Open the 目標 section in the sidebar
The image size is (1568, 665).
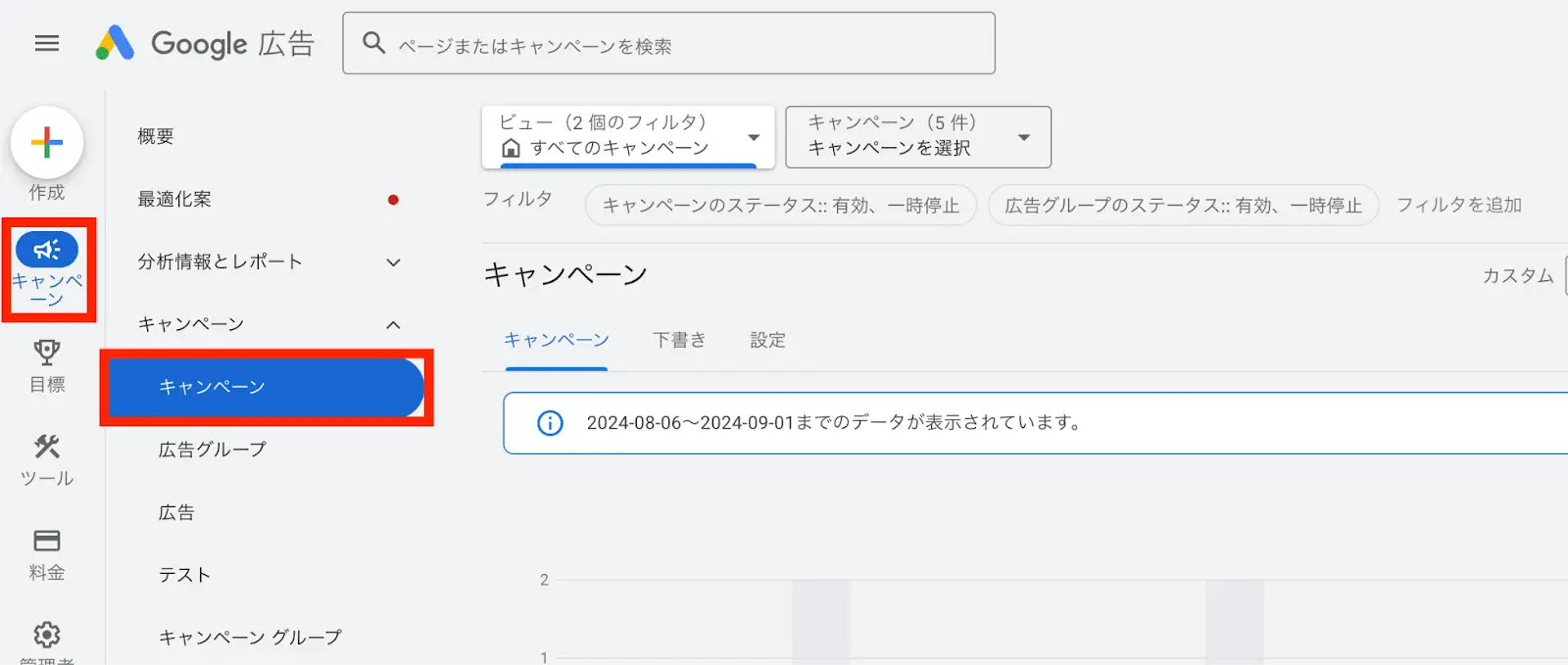[x=46, y=364]
